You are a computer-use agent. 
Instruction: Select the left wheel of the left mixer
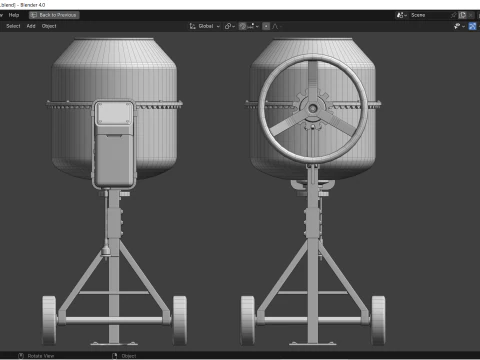click(x=49, y=320)
